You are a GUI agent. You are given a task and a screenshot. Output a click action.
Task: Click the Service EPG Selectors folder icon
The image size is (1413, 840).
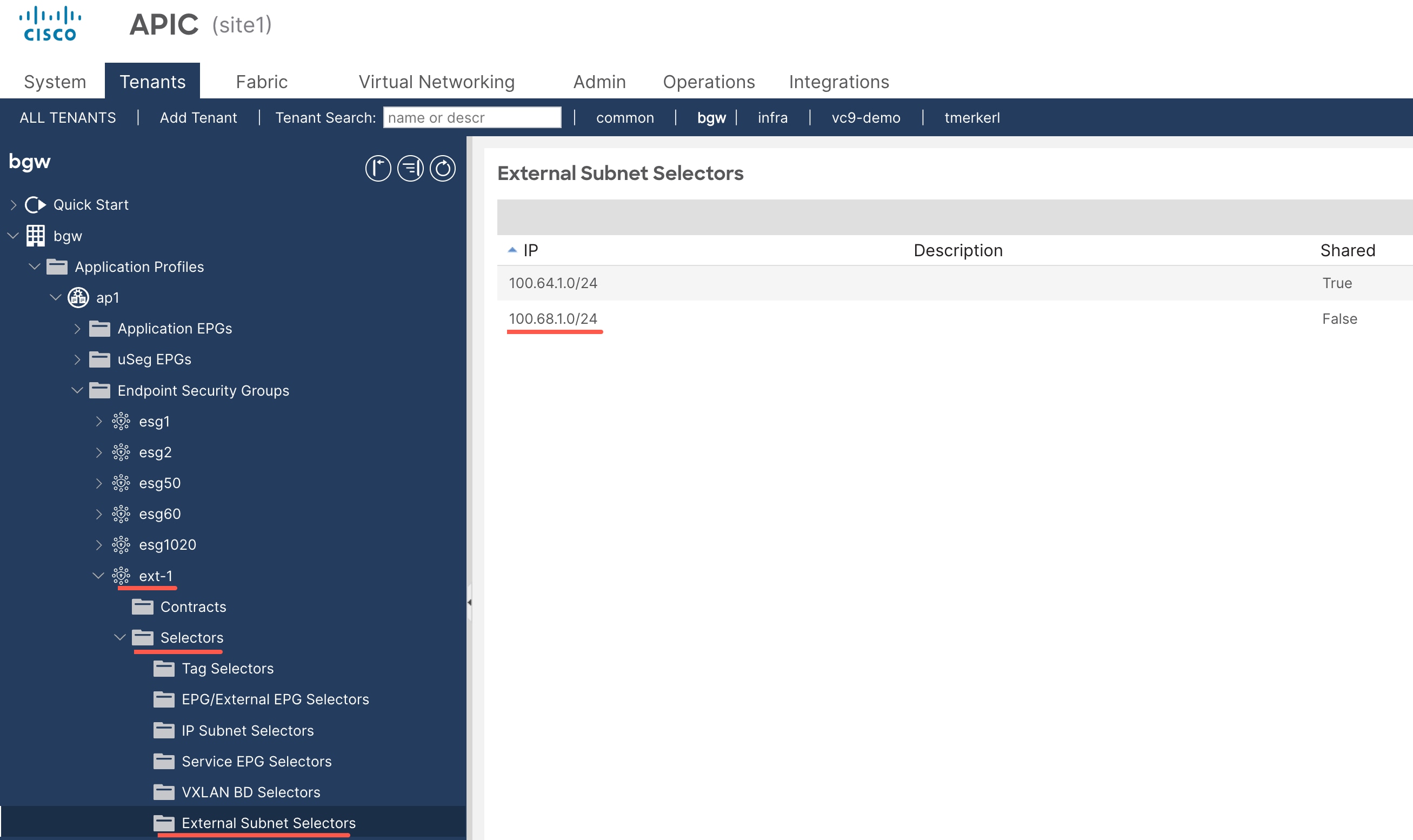click(x=164, y=761)
